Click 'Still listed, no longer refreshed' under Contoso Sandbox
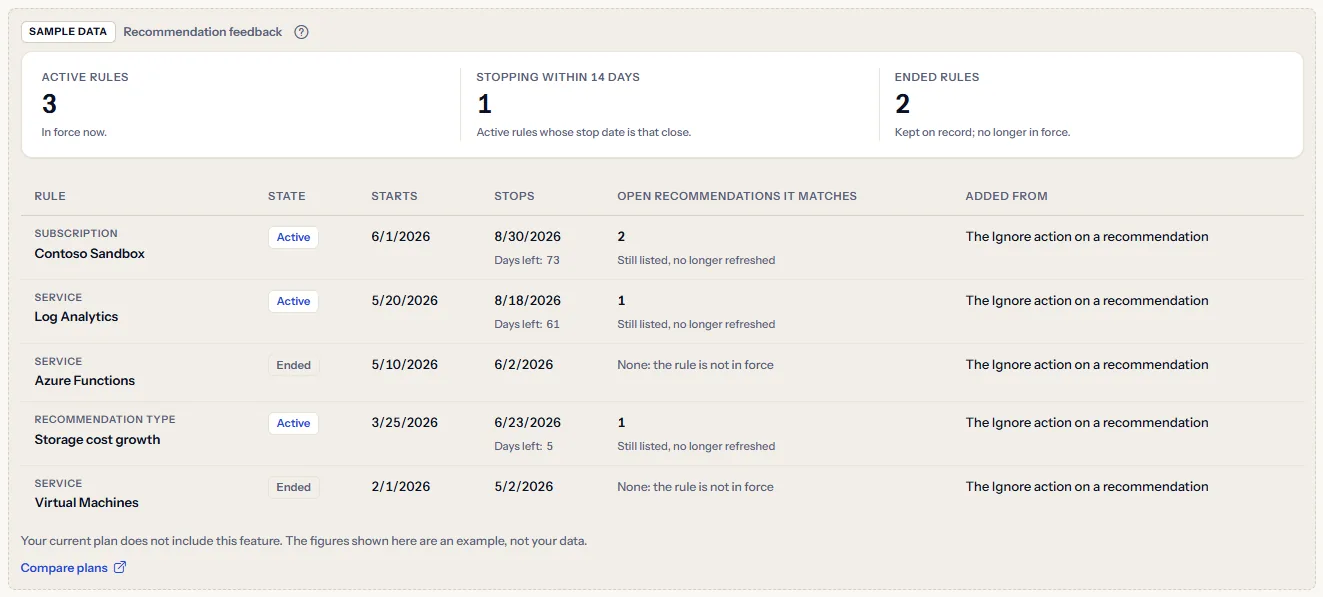Screen dimensions: 1323x597 click(696, 260)
